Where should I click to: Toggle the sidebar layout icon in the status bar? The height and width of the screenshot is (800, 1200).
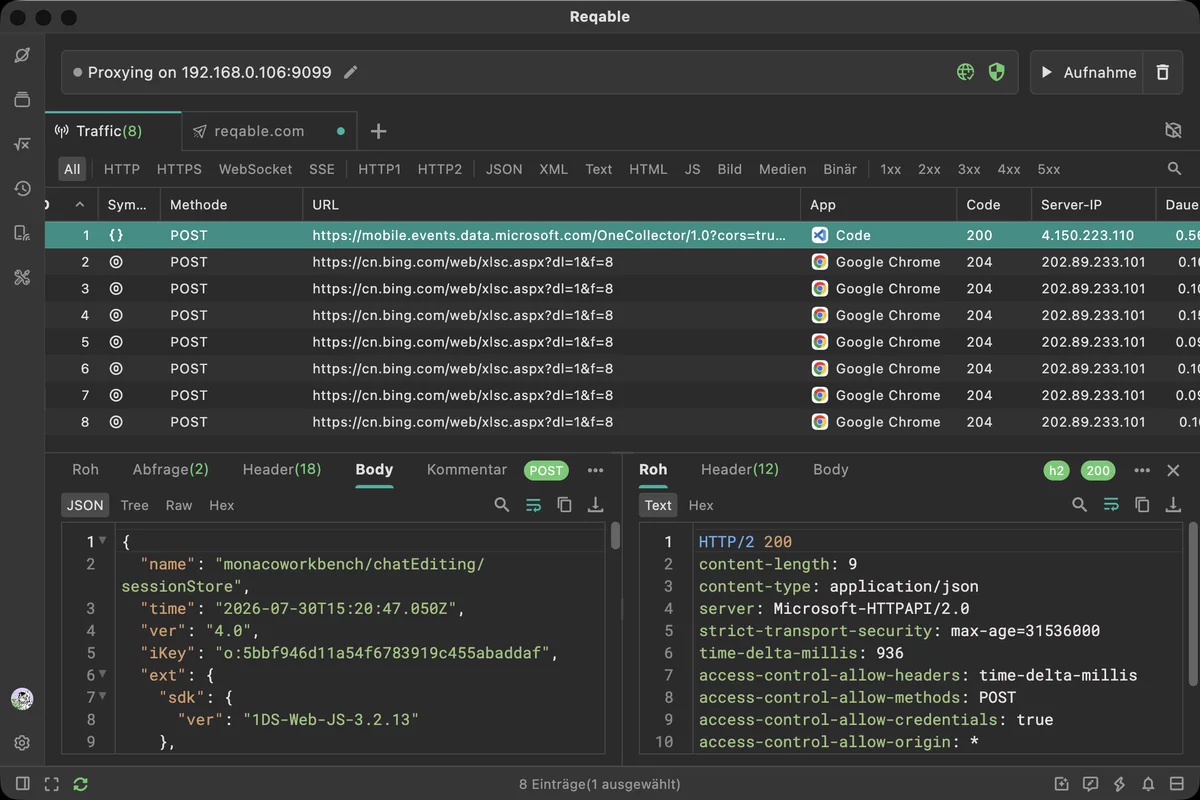tap(22, 784)
